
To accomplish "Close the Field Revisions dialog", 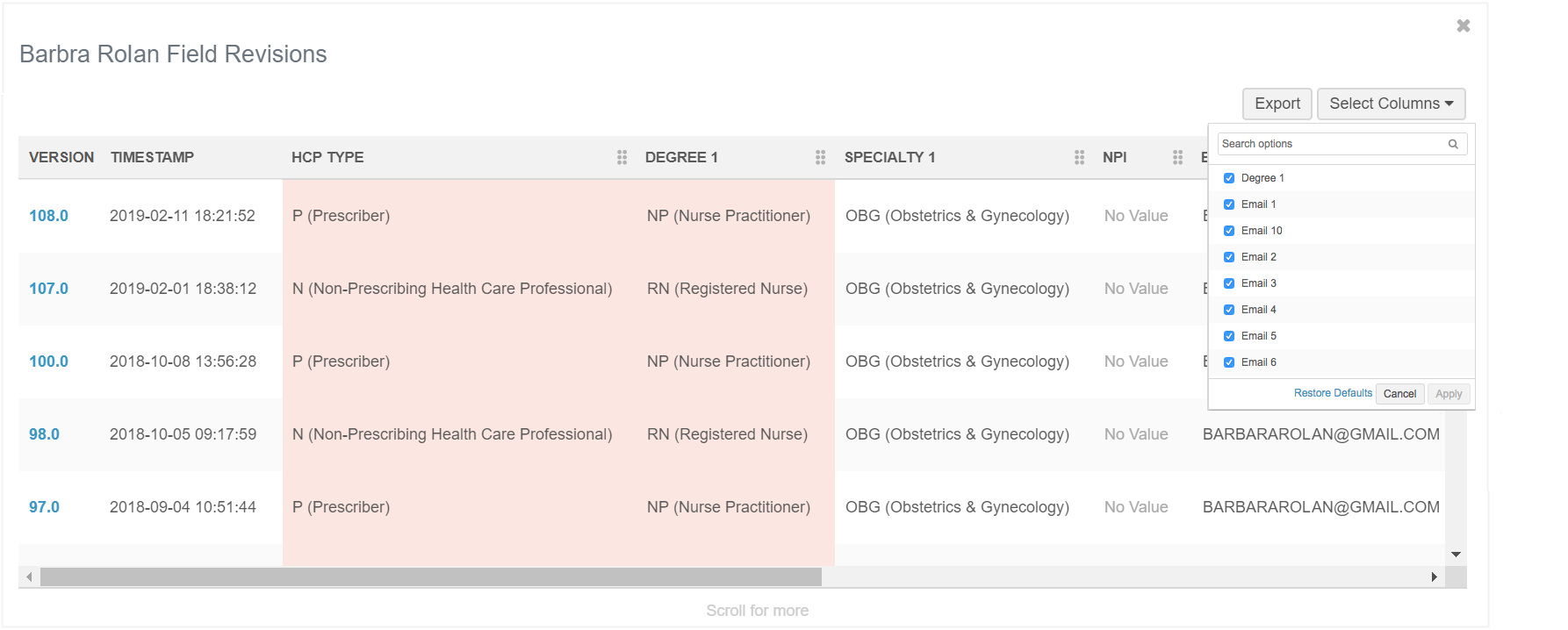I will click(1463, 26).
